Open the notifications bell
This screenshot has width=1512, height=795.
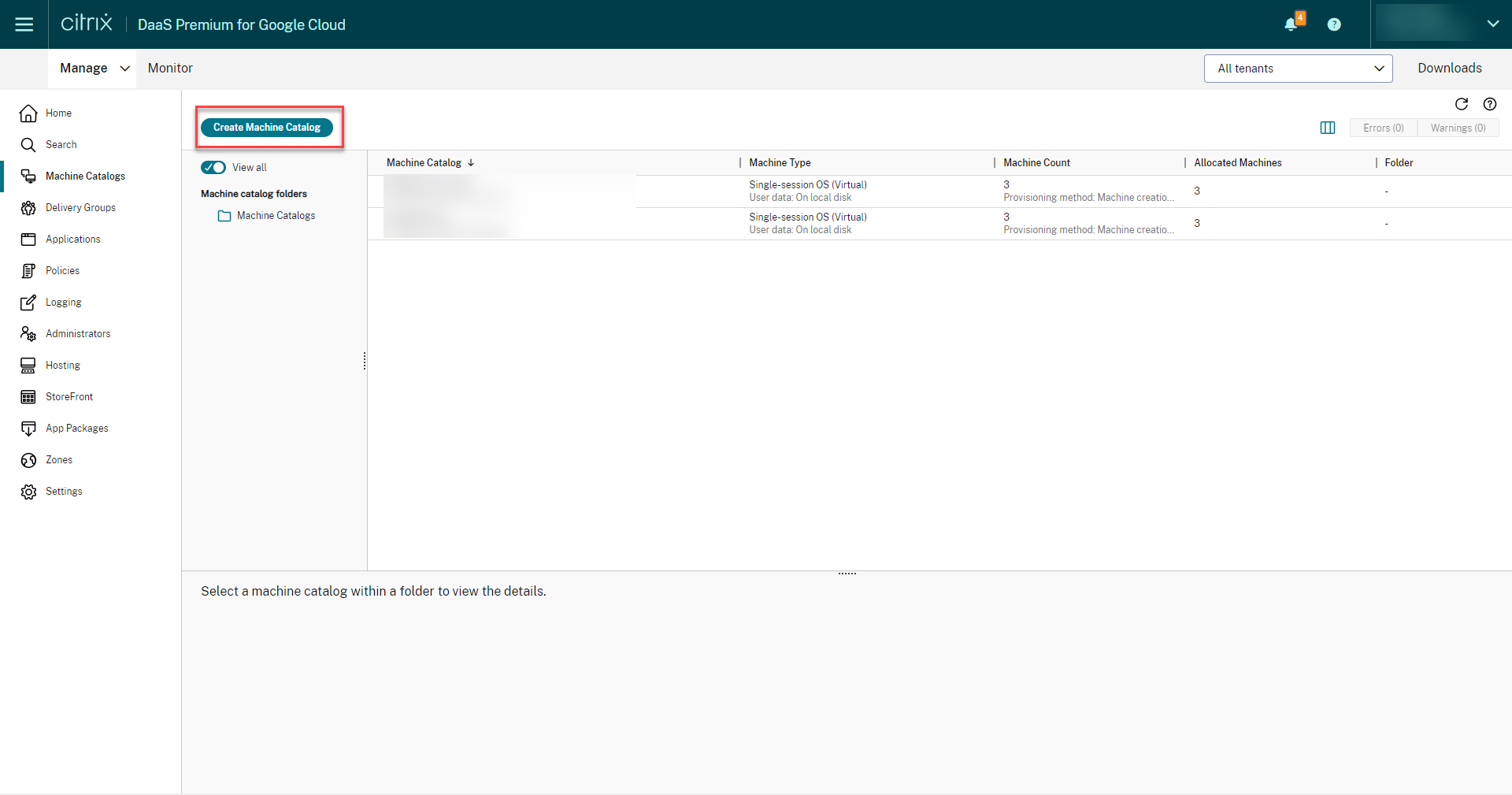coord(1291,24)
